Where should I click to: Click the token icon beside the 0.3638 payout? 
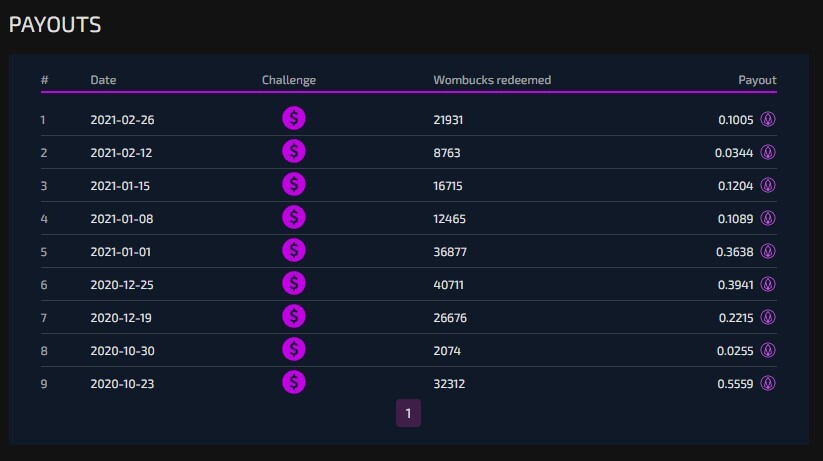pyautogui.click(x=768, y=252)
